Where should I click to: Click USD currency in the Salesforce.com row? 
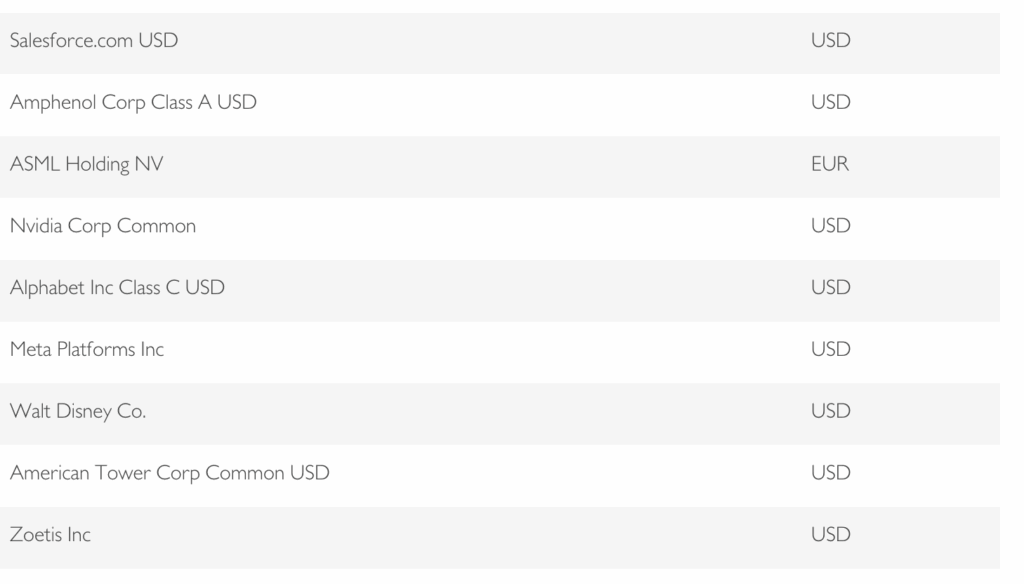point(831,41)
